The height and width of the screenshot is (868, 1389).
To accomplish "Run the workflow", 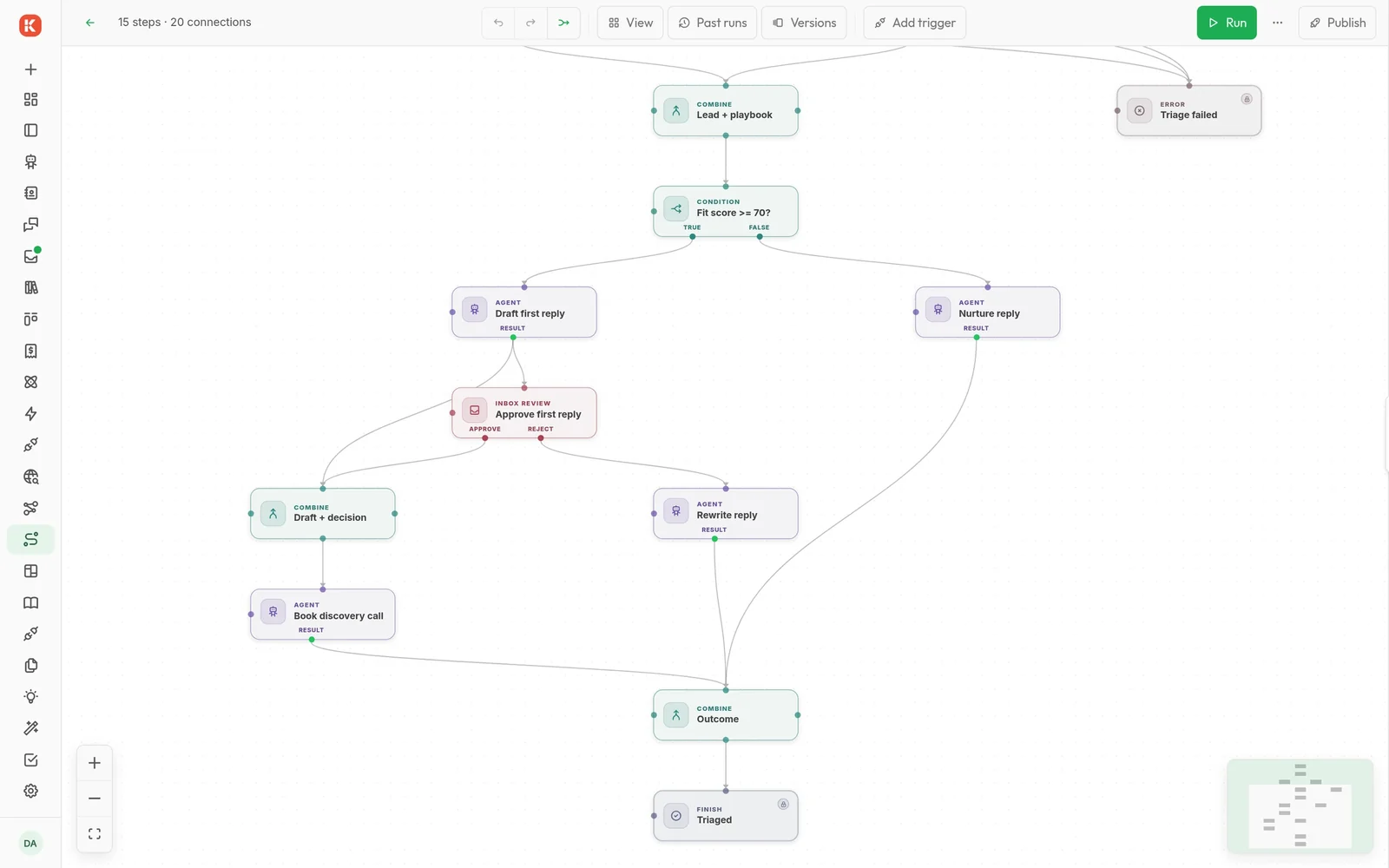I will click(x=1227, y=23).
